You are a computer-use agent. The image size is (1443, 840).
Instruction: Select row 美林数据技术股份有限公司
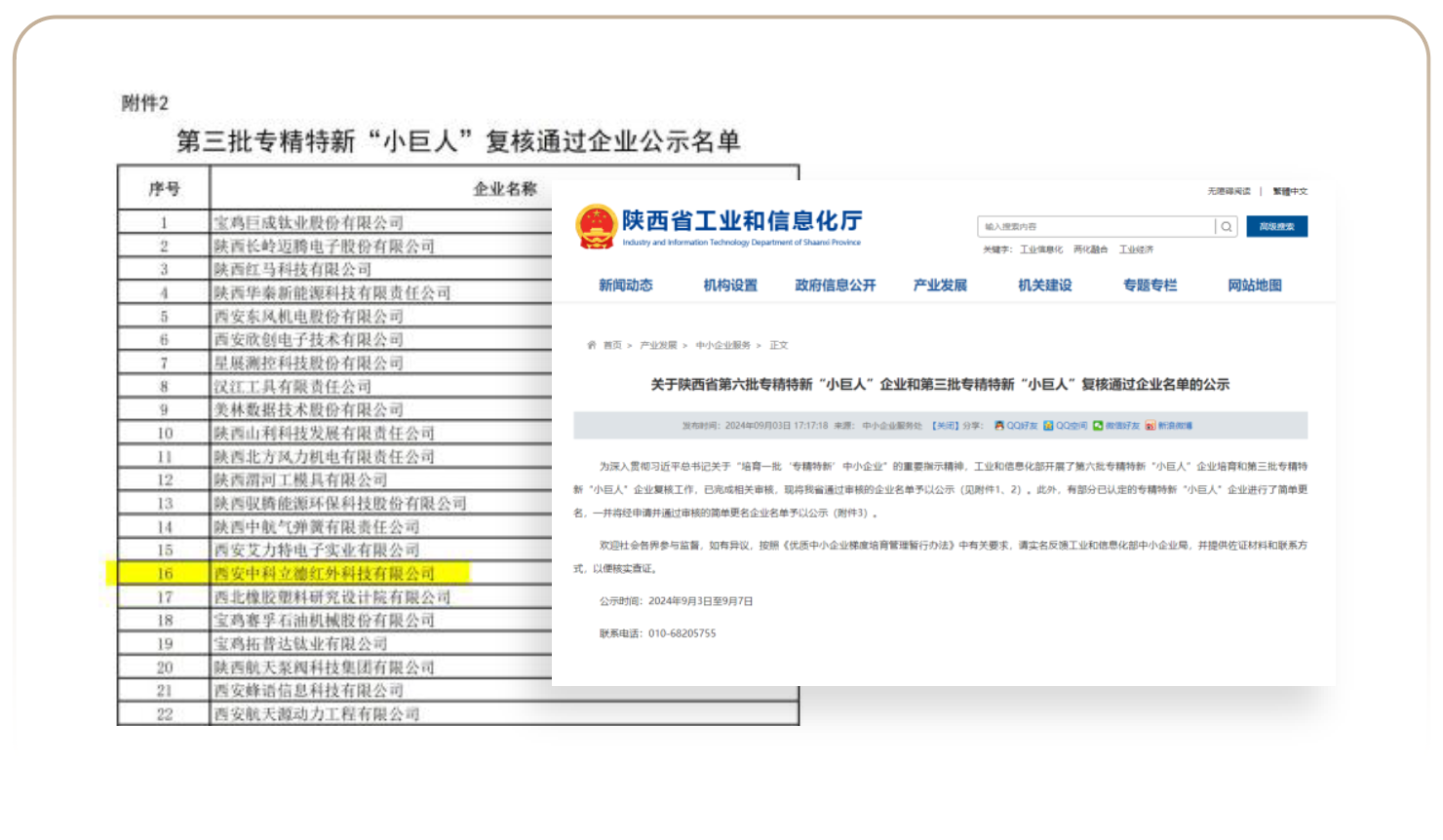(308, 410)
